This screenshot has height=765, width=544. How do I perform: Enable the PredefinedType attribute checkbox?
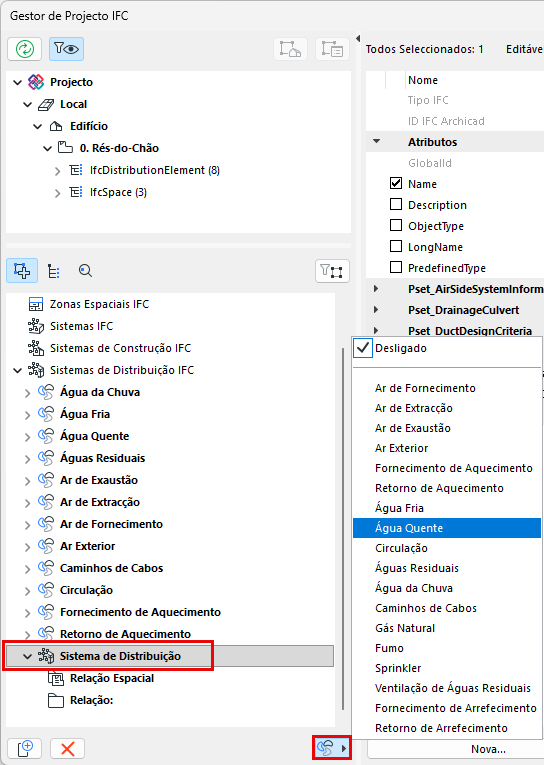(396, 267)
